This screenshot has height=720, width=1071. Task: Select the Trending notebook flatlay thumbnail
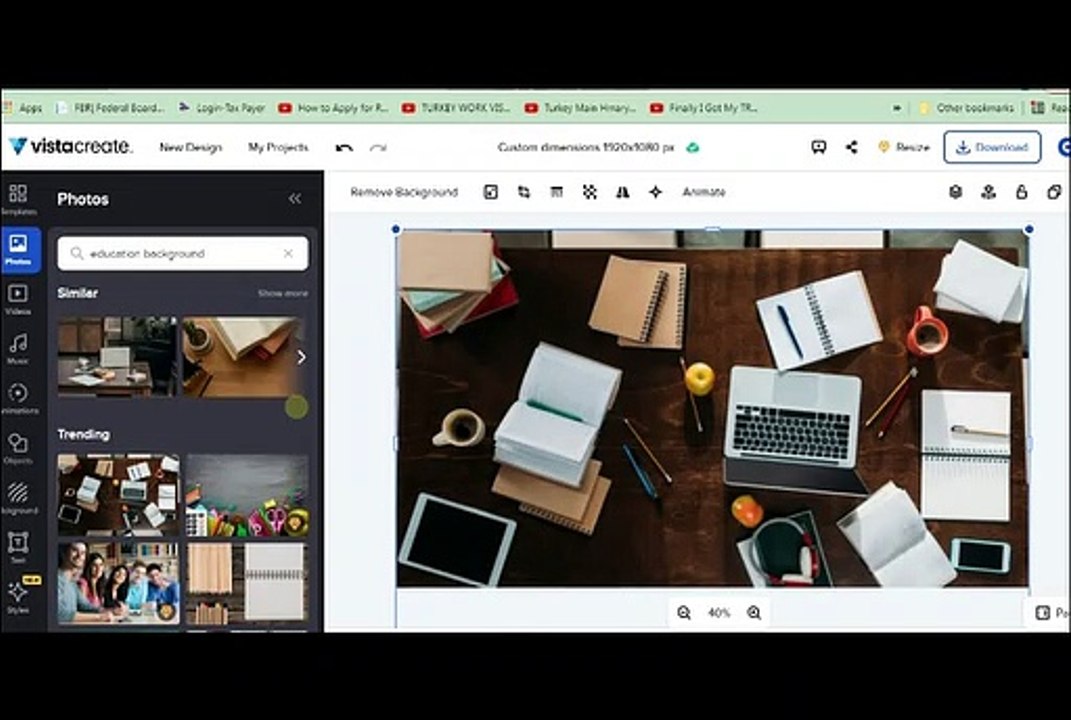(247, 583)
